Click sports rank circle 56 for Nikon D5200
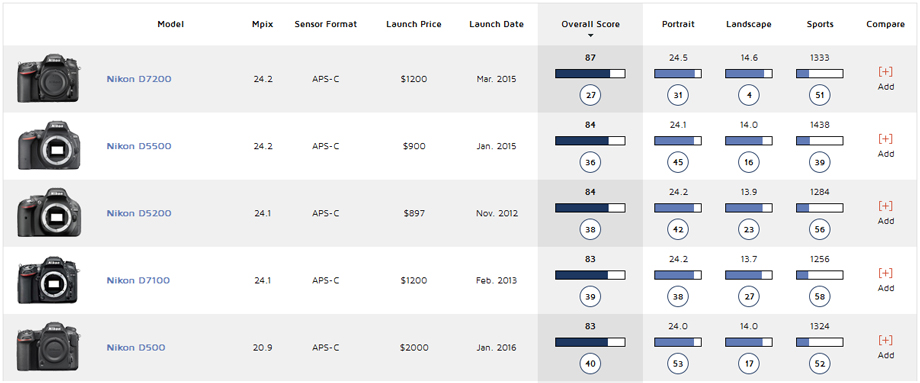 (x=820, y=230)
